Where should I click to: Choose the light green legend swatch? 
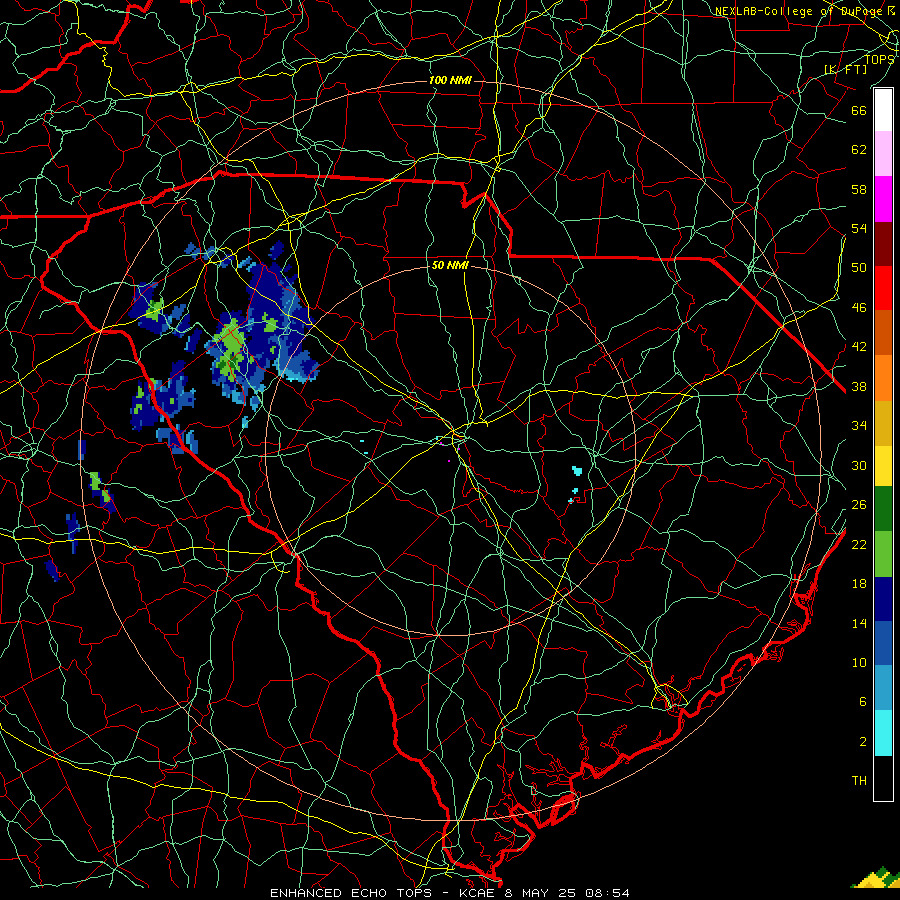pos(883,554)
